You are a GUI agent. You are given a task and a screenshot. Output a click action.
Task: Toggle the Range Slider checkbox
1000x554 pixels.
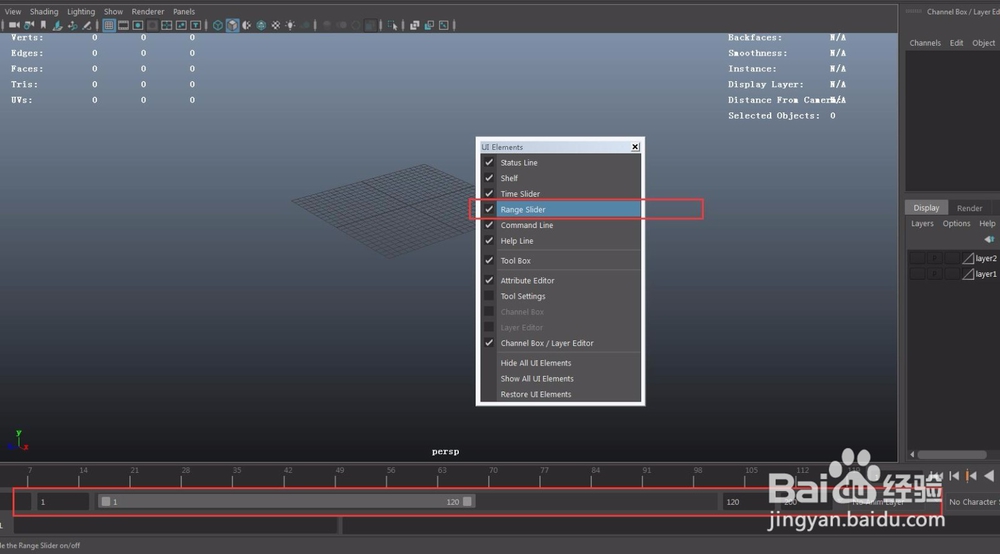pos(489,209)
